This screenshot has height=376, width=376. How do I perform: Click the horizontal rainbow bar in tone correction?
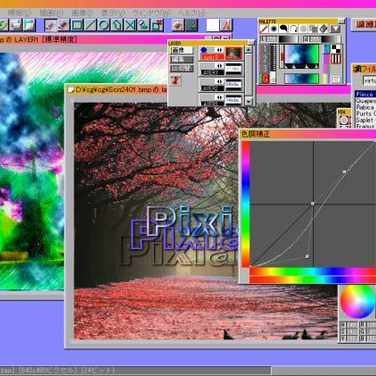click(313, 272)
